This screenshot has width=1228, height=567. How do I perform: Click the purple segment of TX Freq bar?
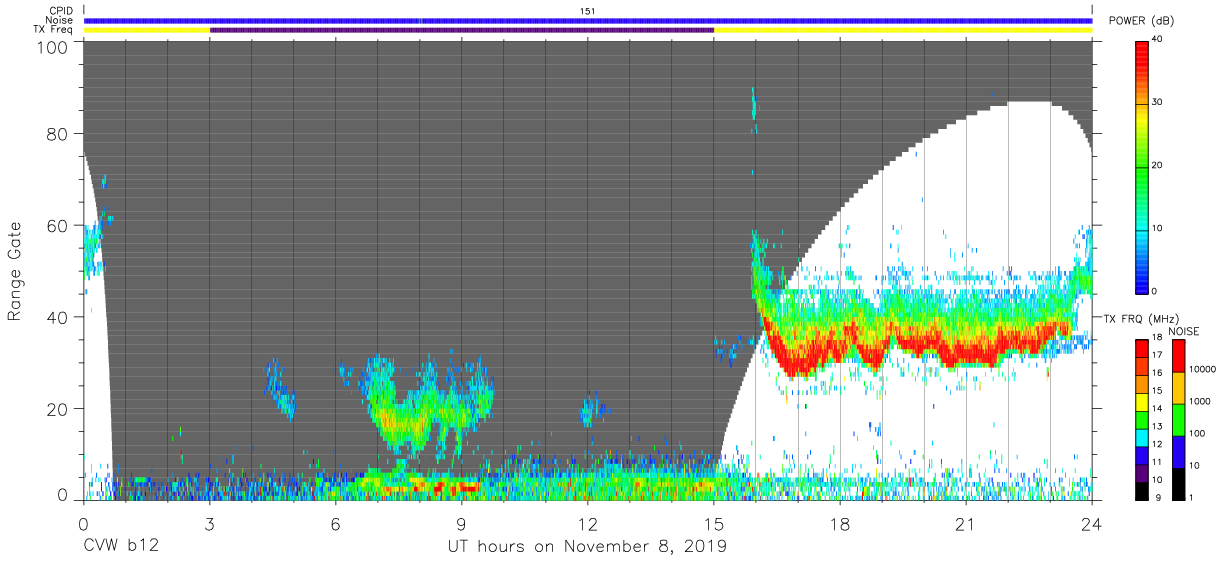tap(462, 30)
